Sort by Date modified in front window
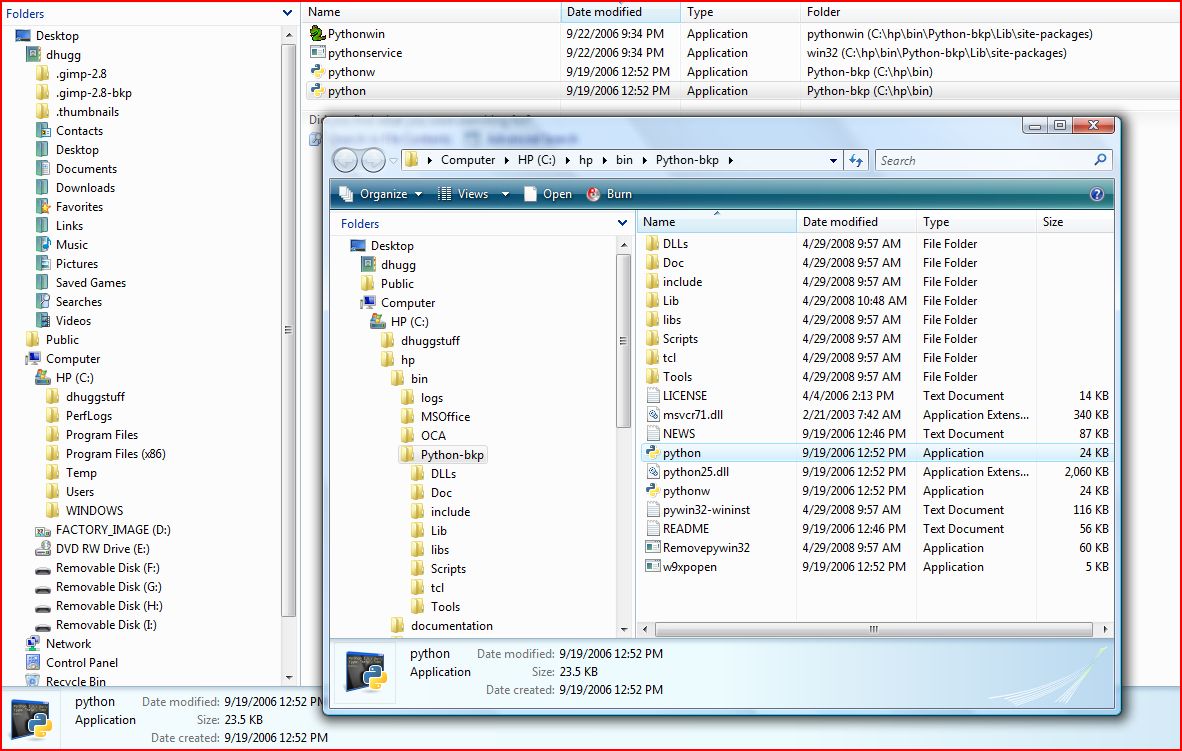 tap(856, 222)
